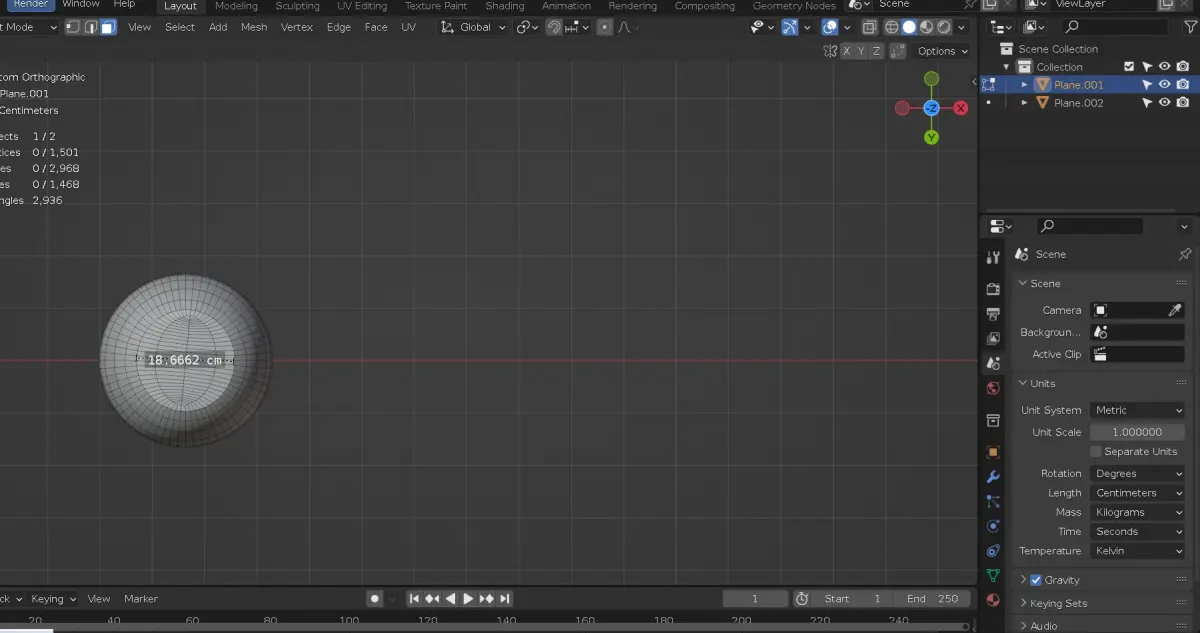This screenshot has height=633, width=1200.
Task: Uncheck the Gravity checkbox
Action: [1036, 580]
